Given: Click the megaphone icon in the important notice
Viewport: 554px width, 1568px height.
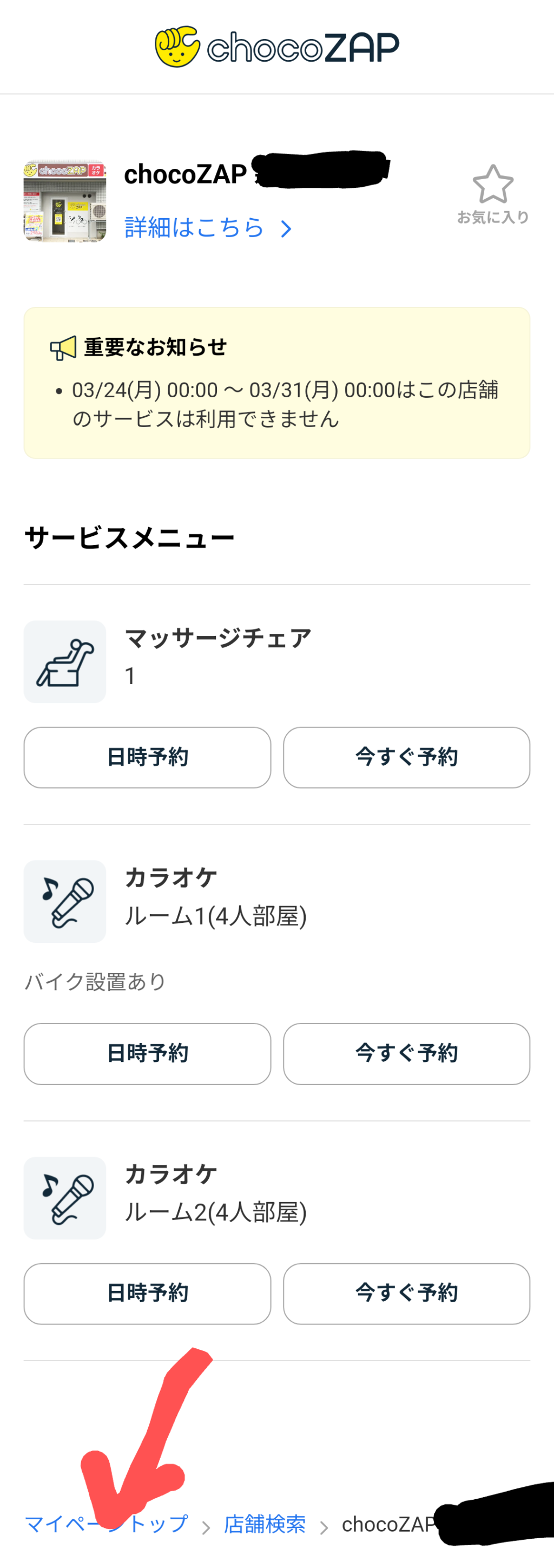Looking at the screenshot, I should (63, 348).
